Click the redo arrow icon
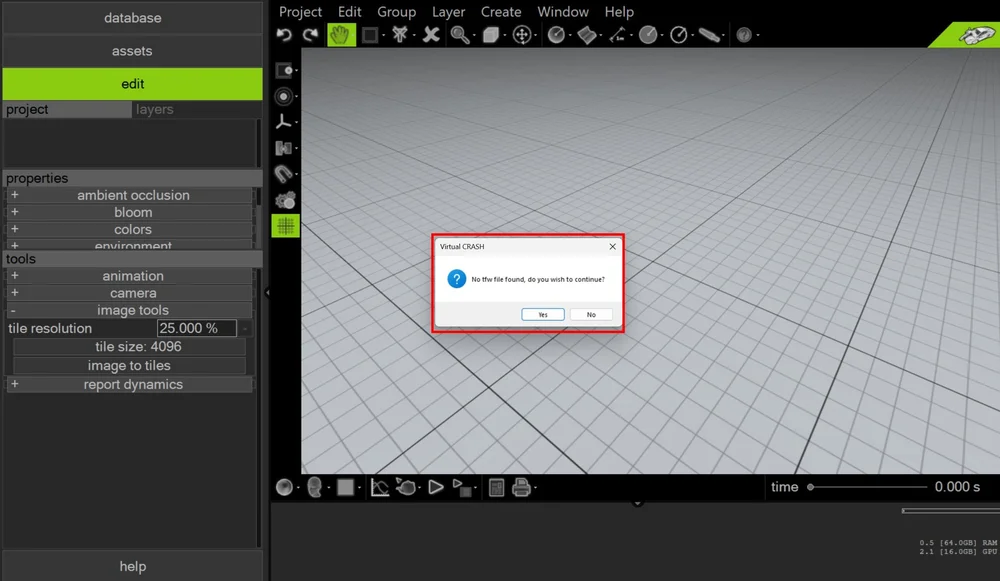The height and width of the screenshot is (581, 1000). coord(311,34)
